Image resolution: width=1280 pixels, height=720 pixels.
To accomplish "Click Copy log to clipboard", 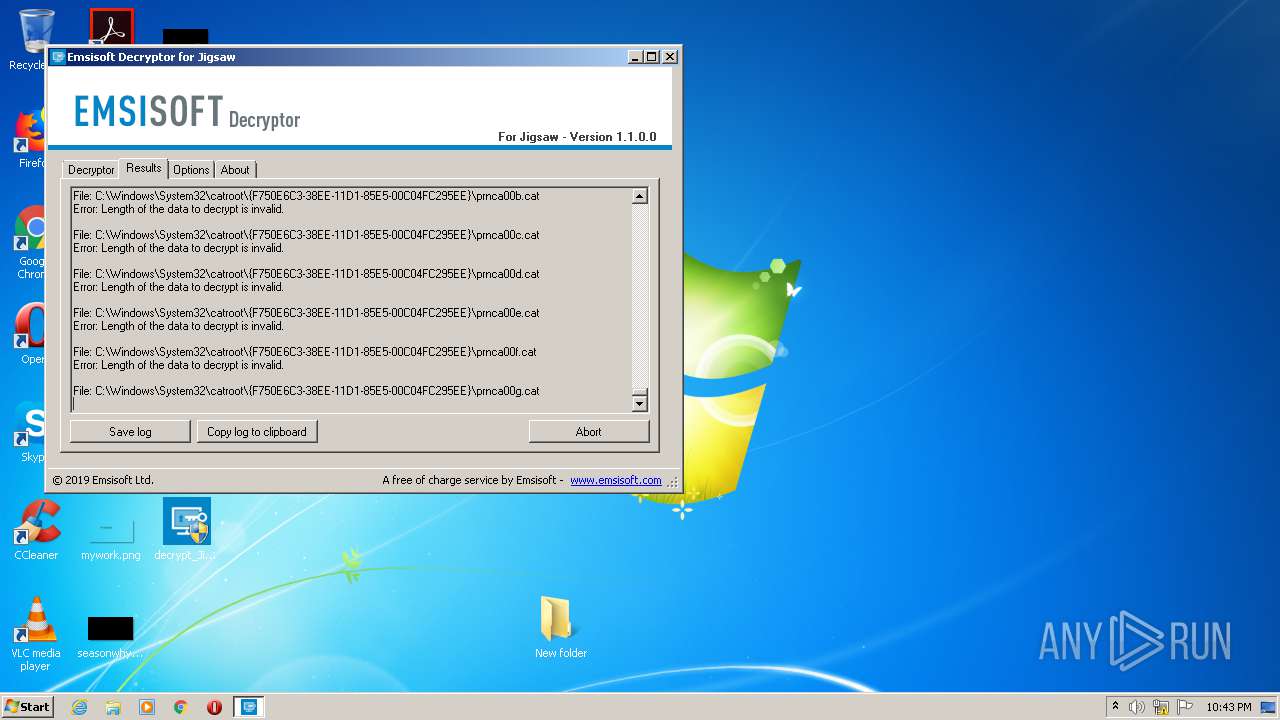I will pos(257,431).
